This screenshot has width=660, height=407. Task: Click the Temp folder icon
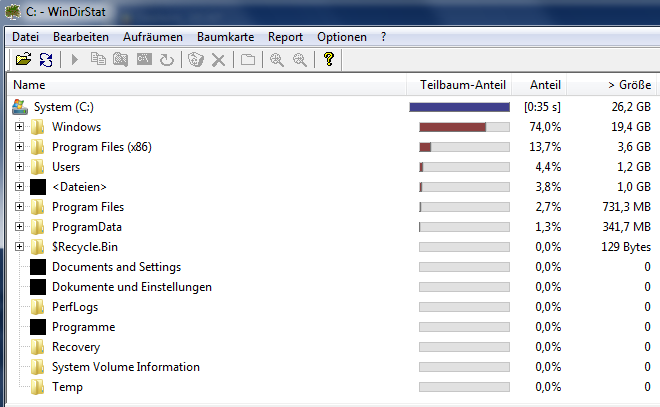tap(37, 387)
